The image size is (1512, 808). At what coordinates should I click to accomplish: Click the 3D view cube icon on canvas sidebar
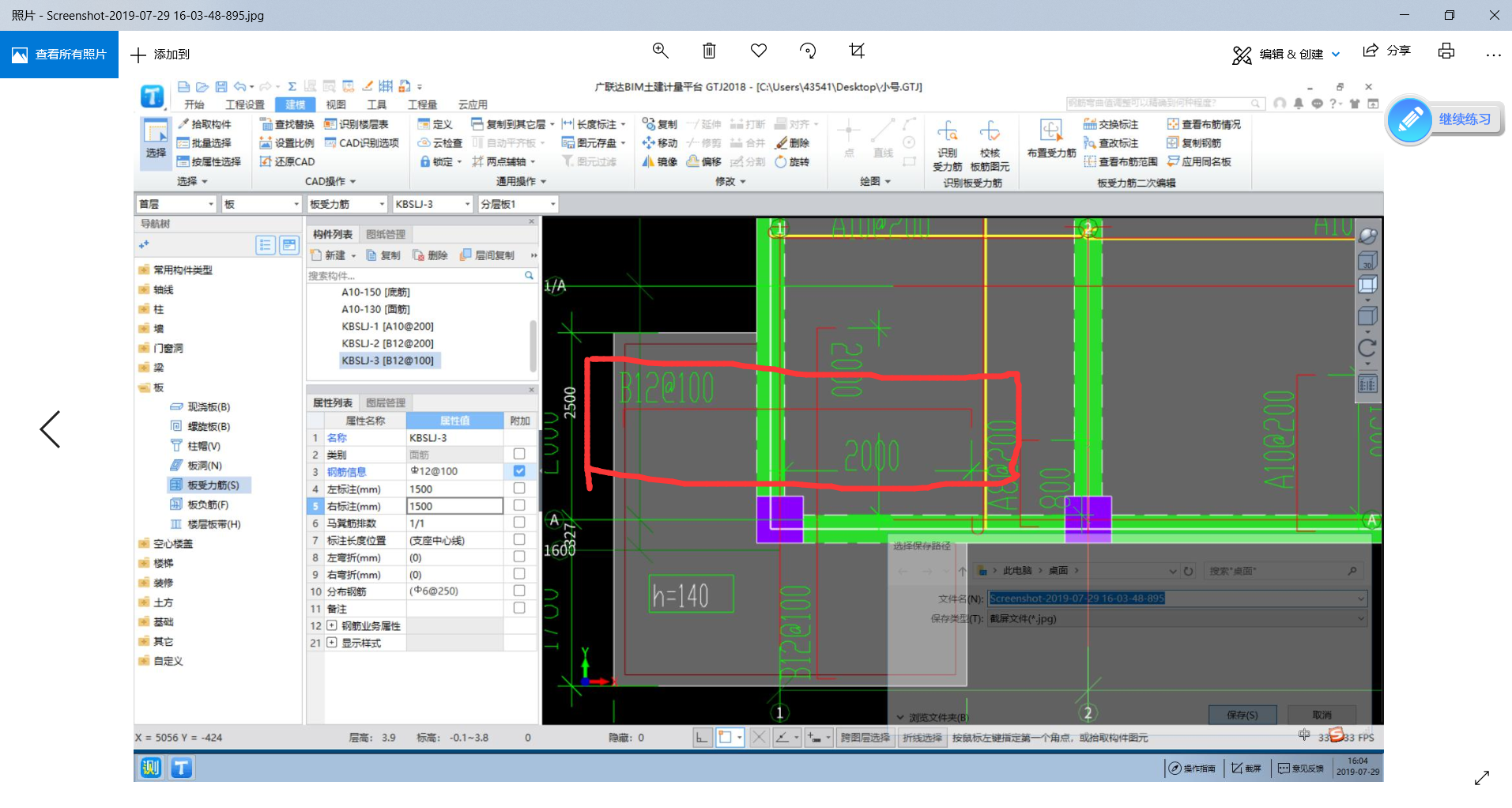tap(1367, 261)
